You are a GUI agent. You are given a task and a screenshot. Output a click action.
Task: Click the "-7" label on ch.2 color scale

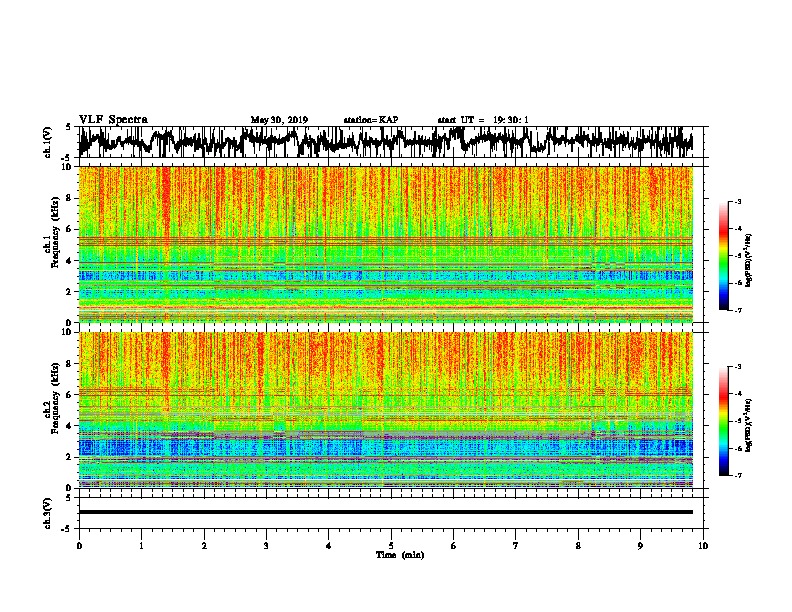(738, 475)
